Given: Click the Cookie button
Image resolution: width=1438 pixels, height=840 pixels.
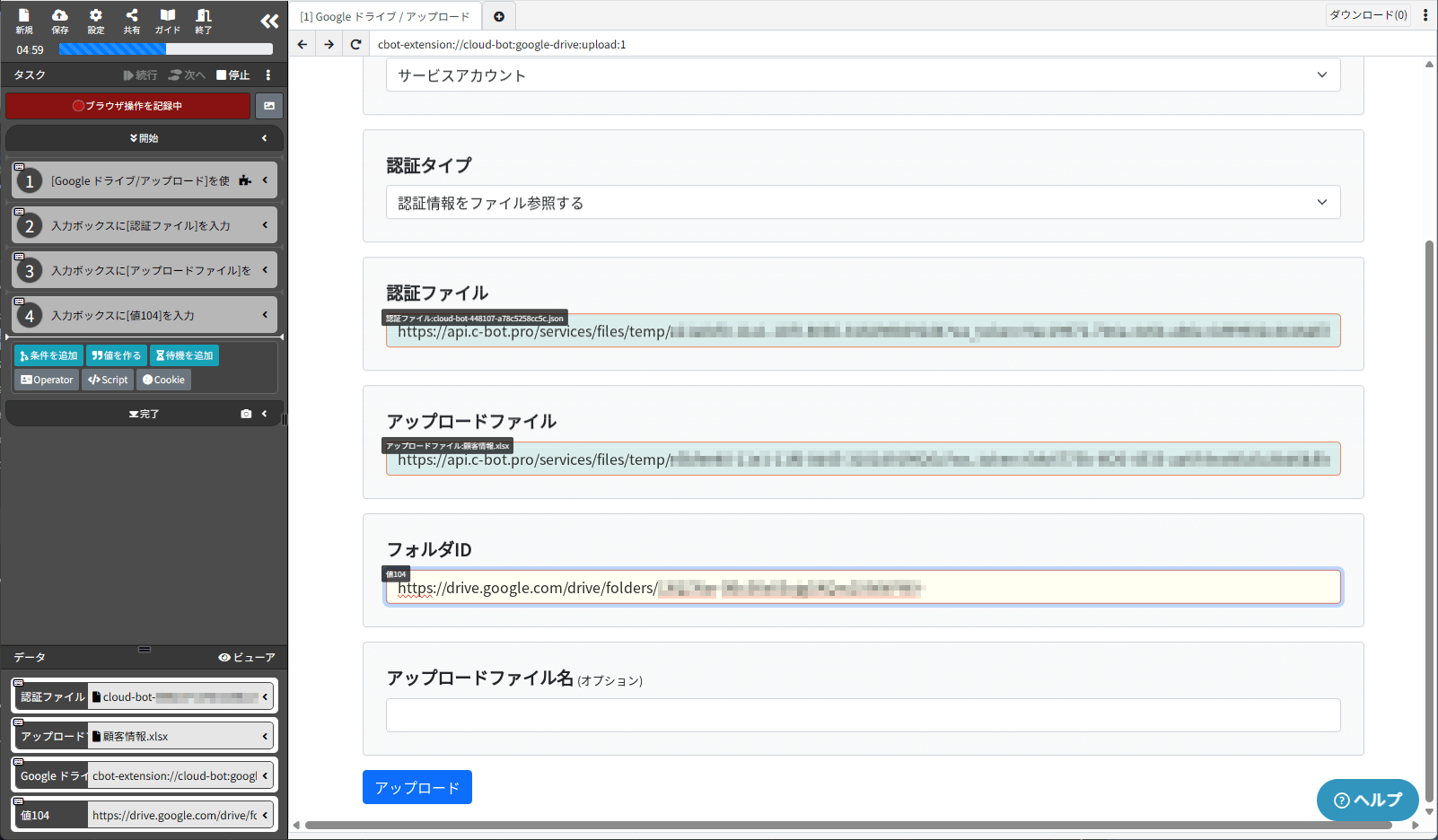Looking at the screenshot, I should click(x=163, y=381).
